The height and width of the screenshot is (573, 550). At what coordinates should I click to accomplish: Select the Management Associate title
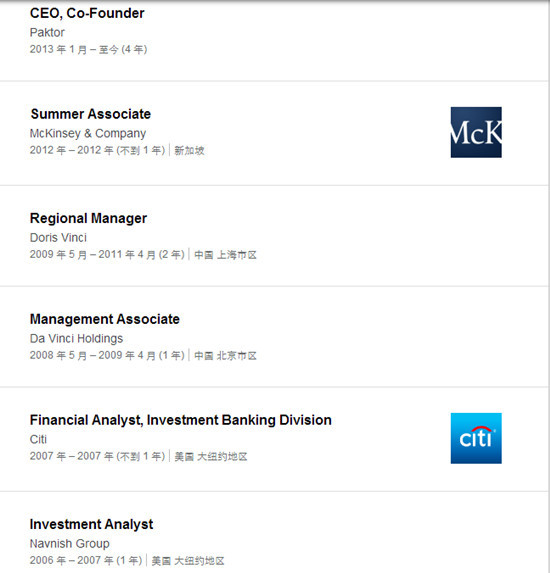(105, 319)
